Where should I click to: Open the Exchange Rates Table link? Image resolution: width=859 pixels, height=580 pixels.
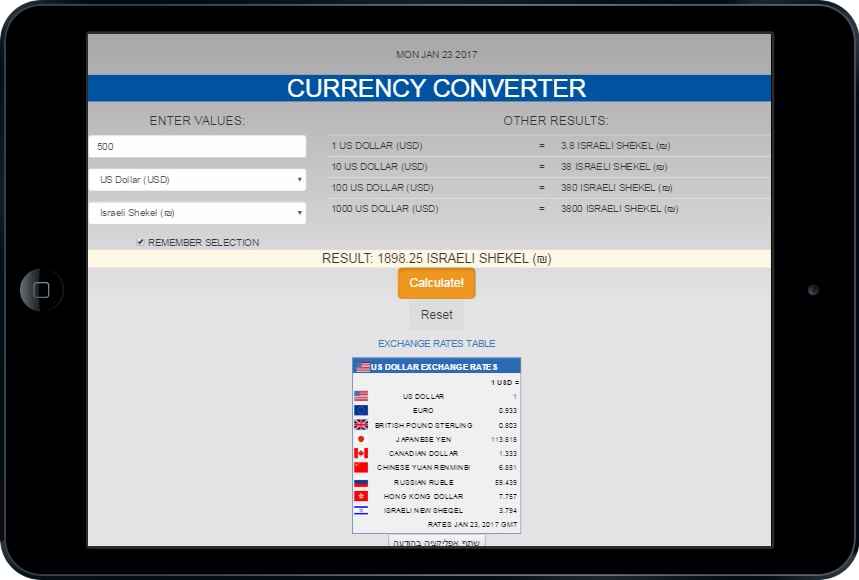click(x=437, y=343)
